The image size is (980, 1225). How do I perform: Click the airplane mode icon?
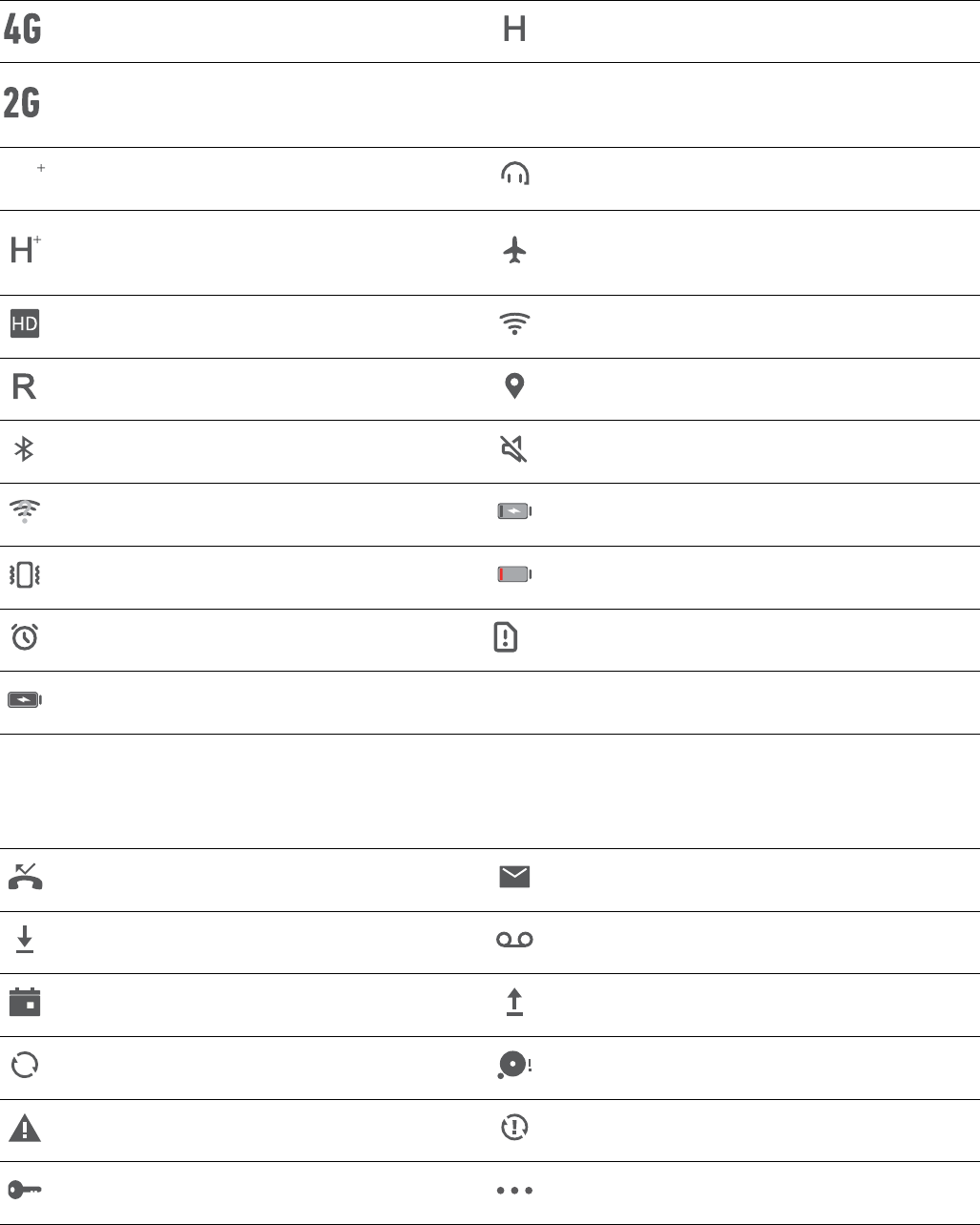point(514,251)
